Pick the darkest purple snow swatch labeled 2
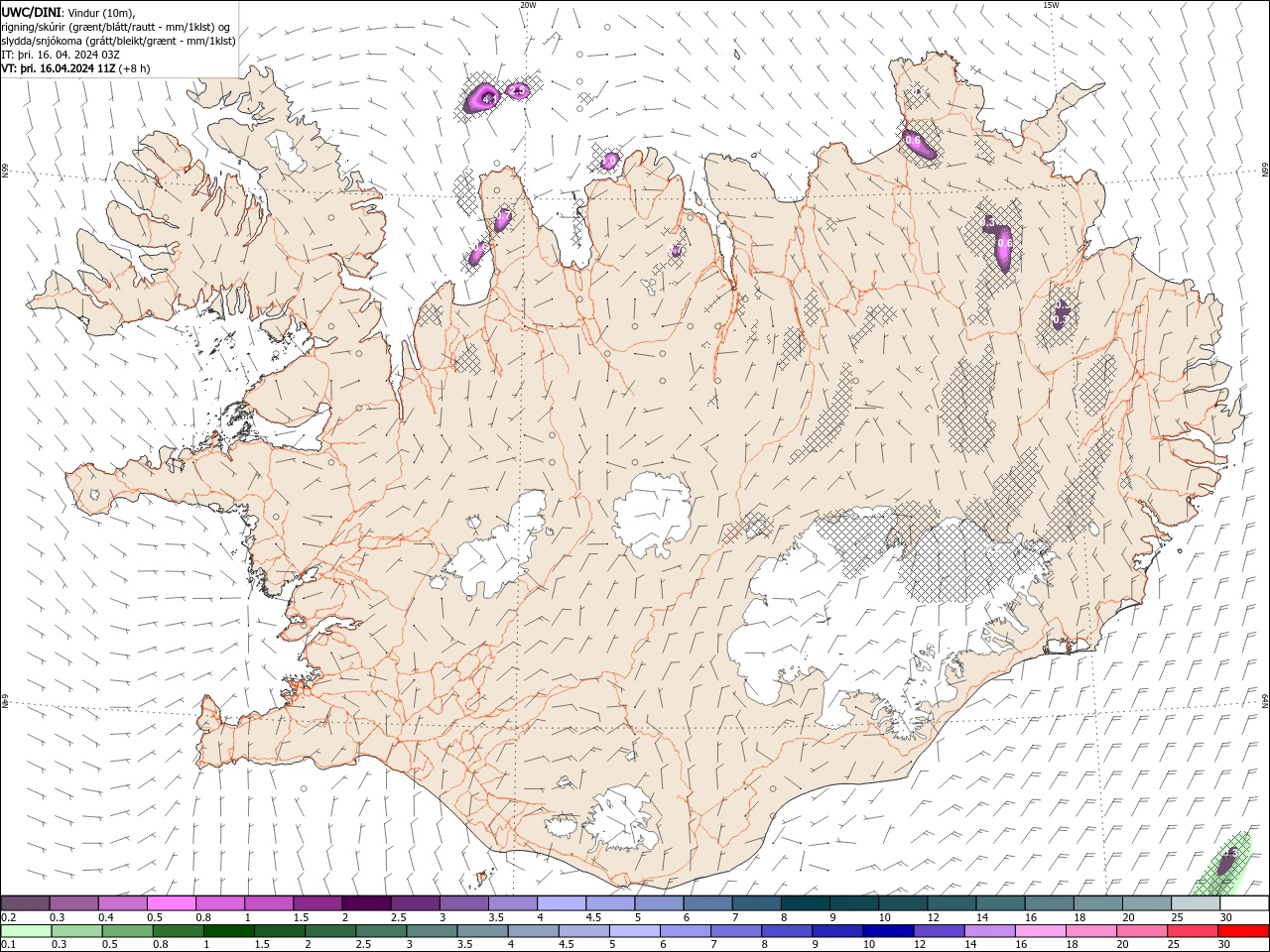This screenshot has height=952, width=1270. click(366, 903)
